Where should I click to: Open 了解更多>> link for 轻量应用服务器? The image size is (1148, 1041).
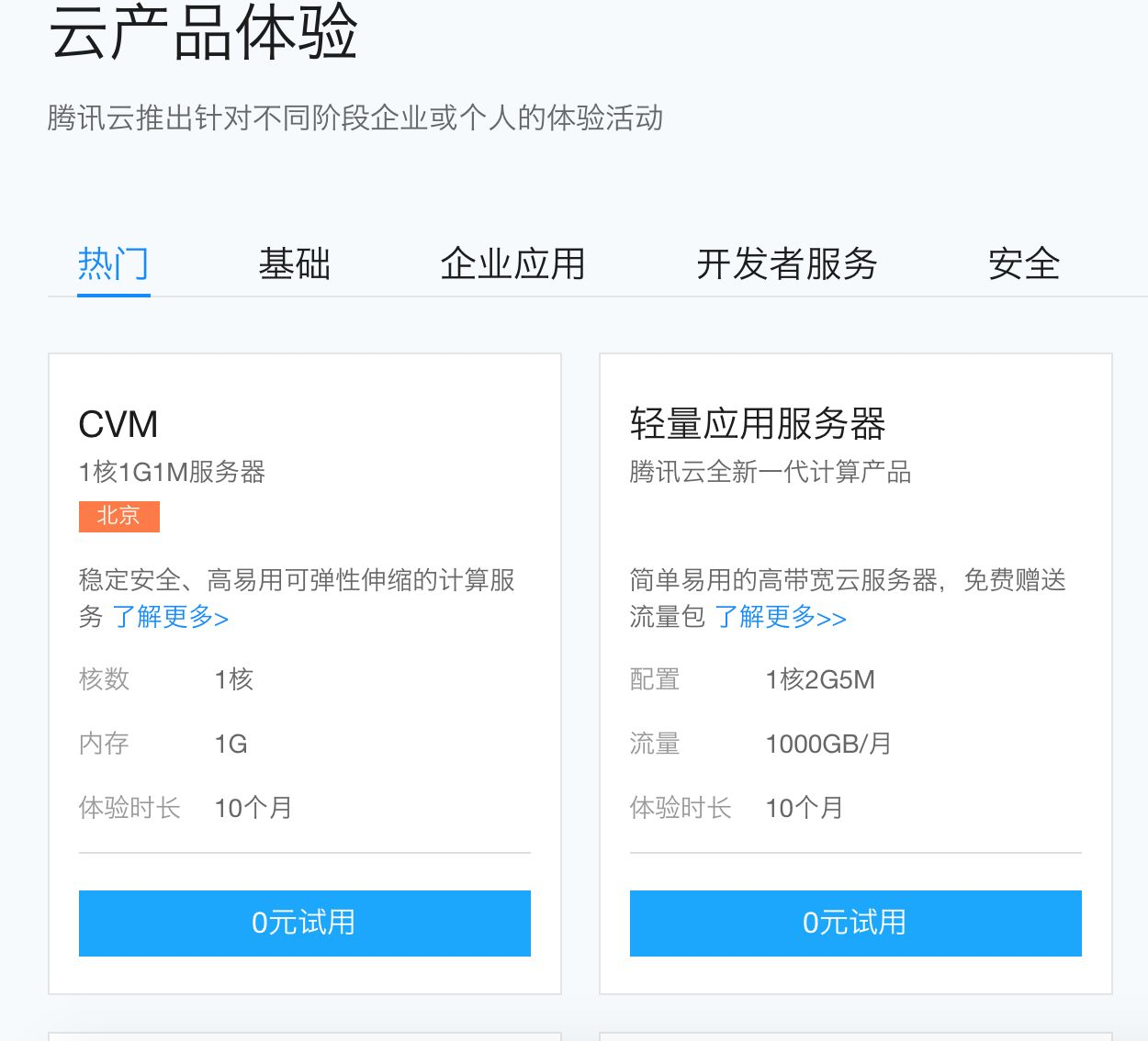point(781,617)
